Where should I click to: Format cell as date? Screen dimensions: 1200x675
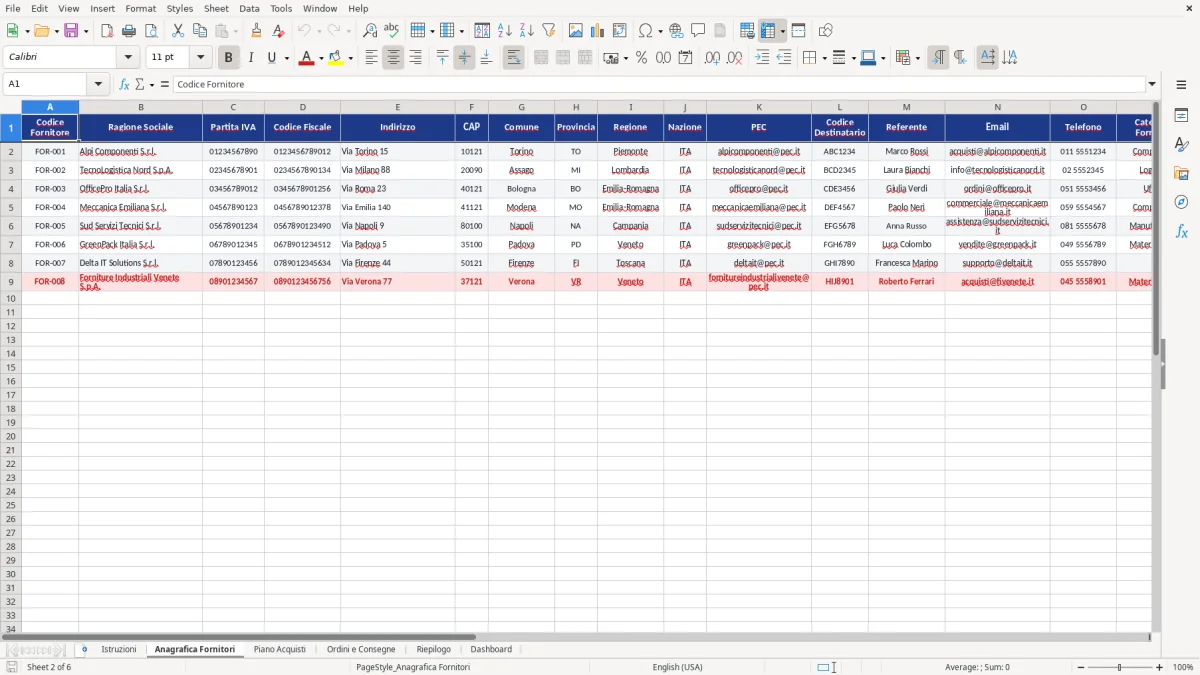pyautogui.click(x=685, y=58)
